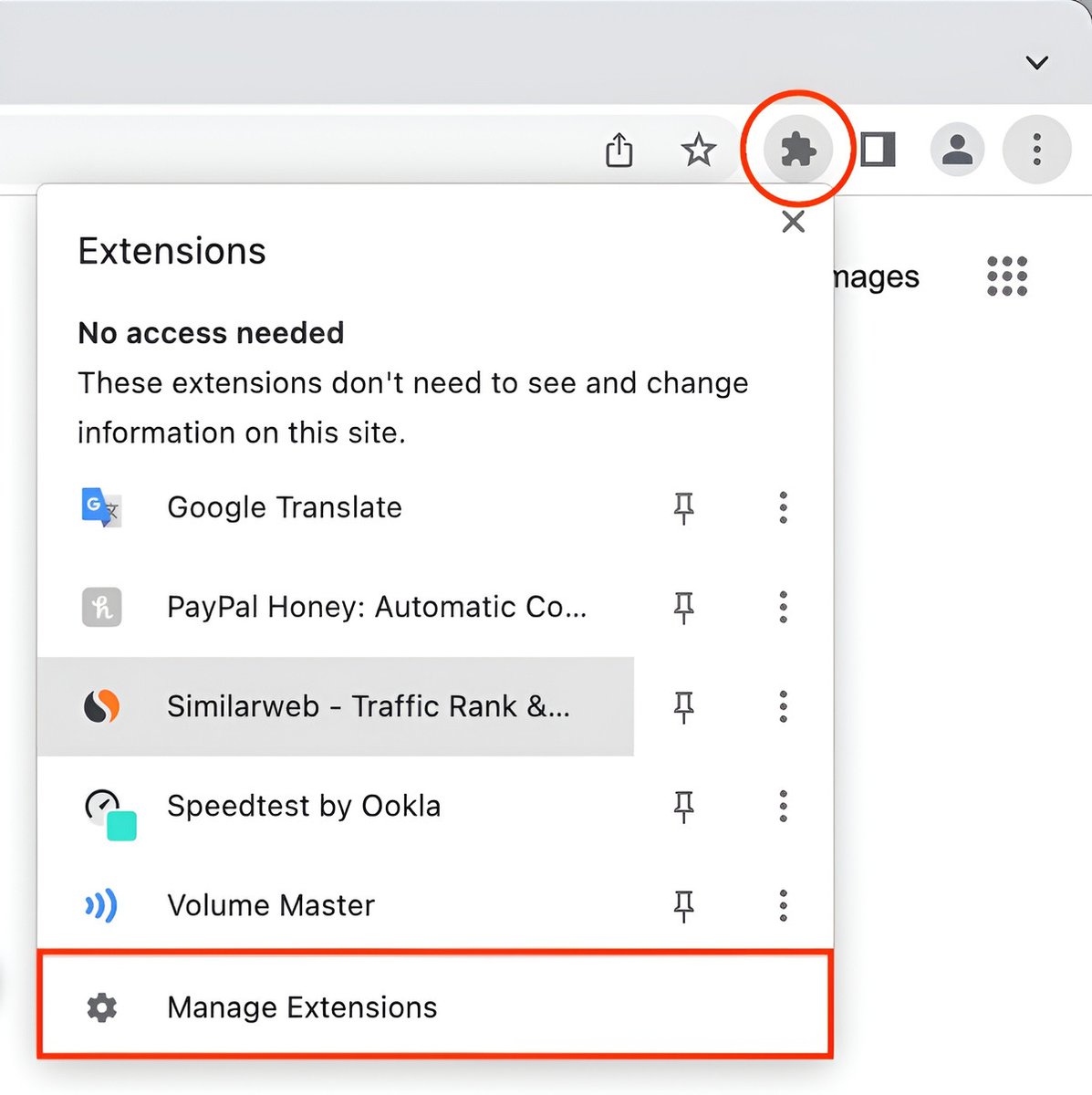The width and height of the screenshot is (1092, 1095).
Task: Open the Extensions puzzle-piece toolbar icon
Action: tap(798, 149)
